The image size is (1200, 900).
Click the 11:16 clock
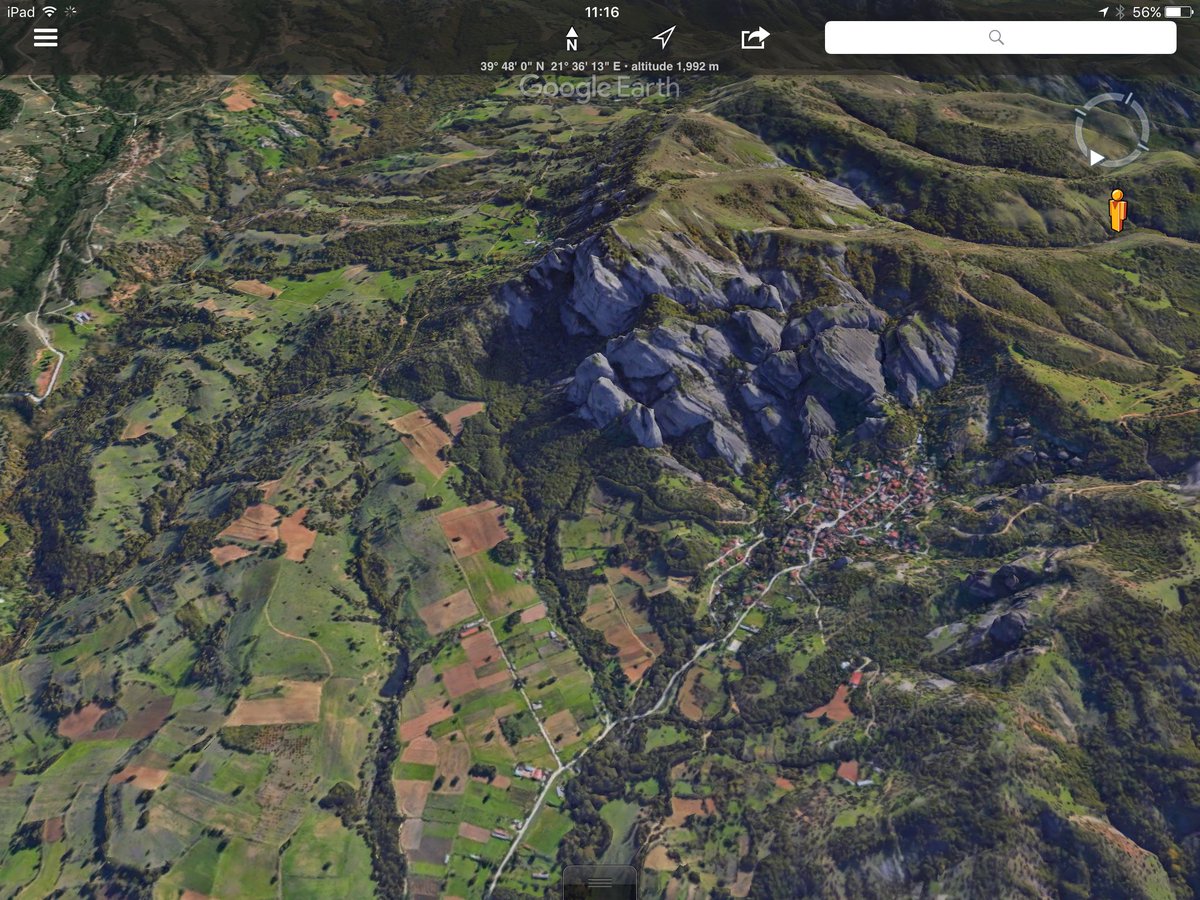(x=601, y=12)
